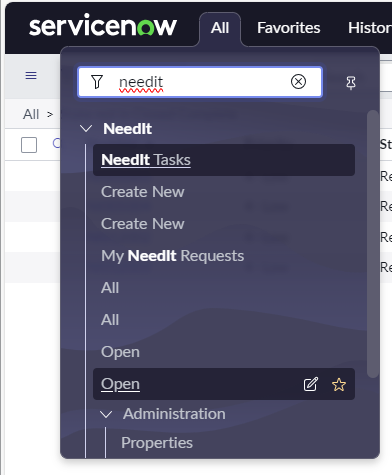Open the History tab
Viewport: 392px width, 475px height.
(370, 28)
